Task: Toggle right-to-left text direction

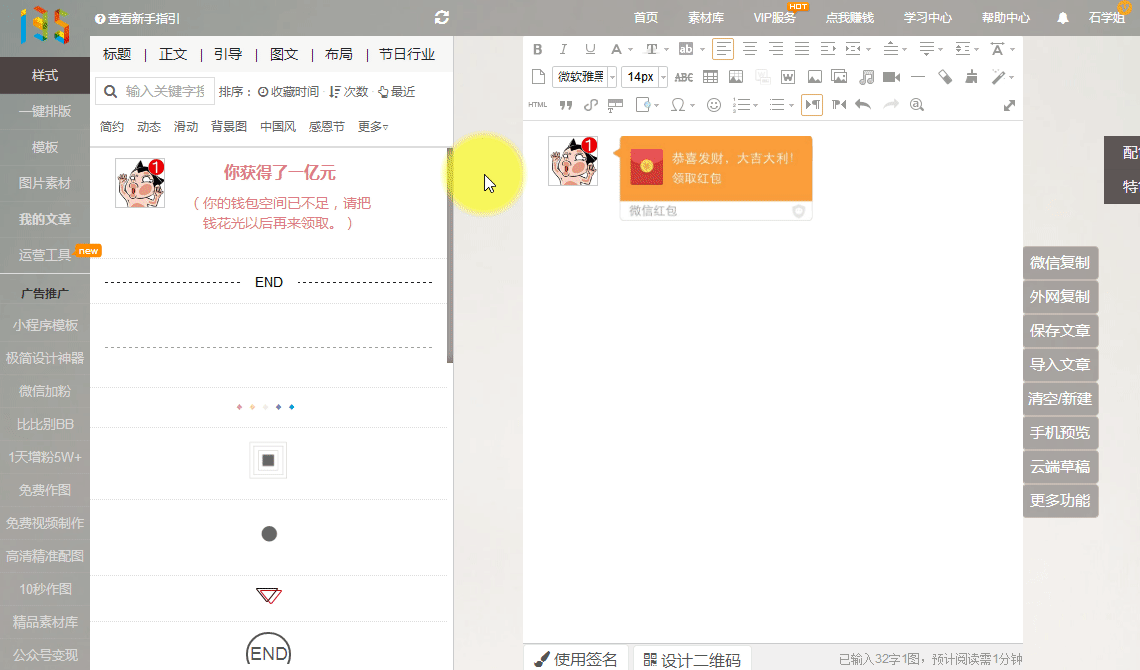Action: click(839, 105)
